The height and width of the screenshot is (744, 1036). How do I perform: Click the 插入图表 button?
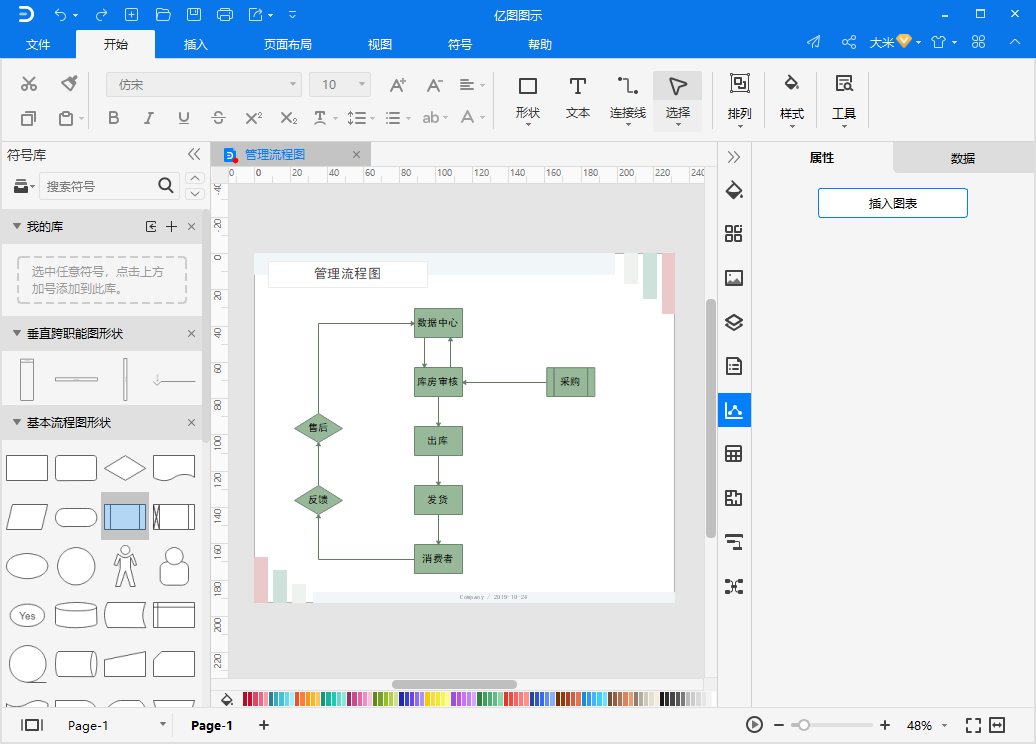tap(893, 203)
